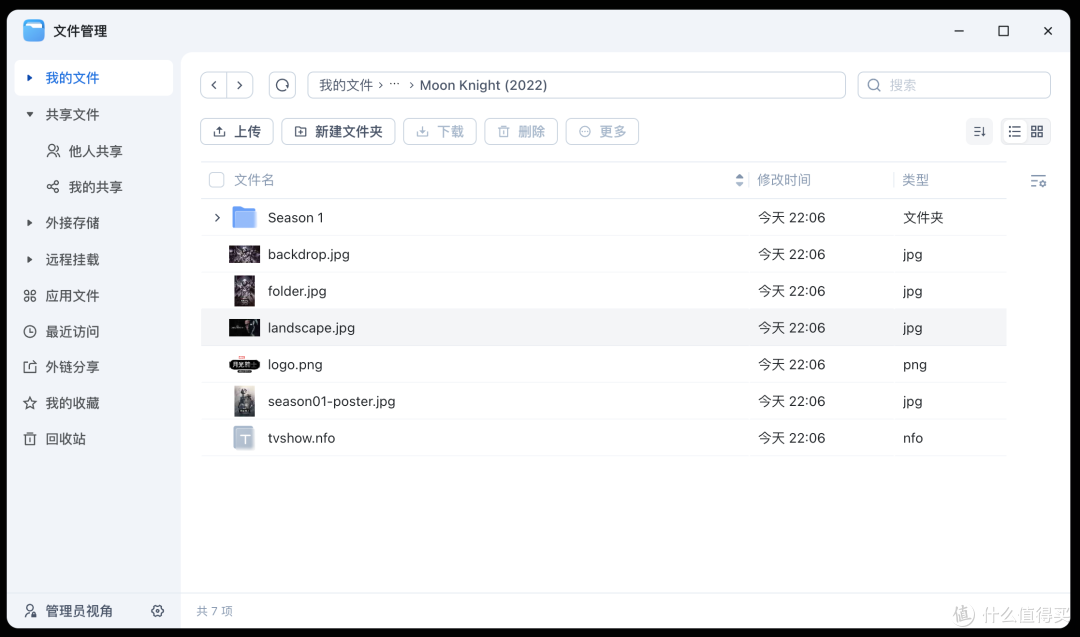Select the backdrop.jpg file name
This screenshot has height=637, width=1080.
click(x=309, y=254)
